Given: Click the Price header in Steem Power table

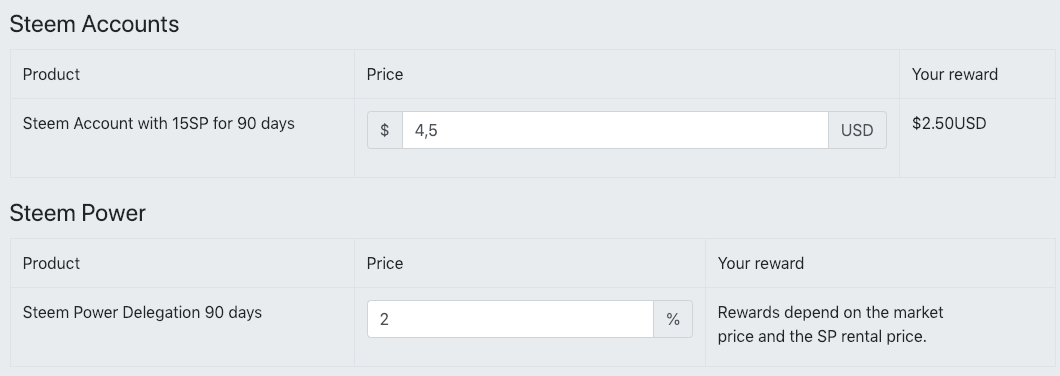Looking at the screenshot, I should click(385, 263).
